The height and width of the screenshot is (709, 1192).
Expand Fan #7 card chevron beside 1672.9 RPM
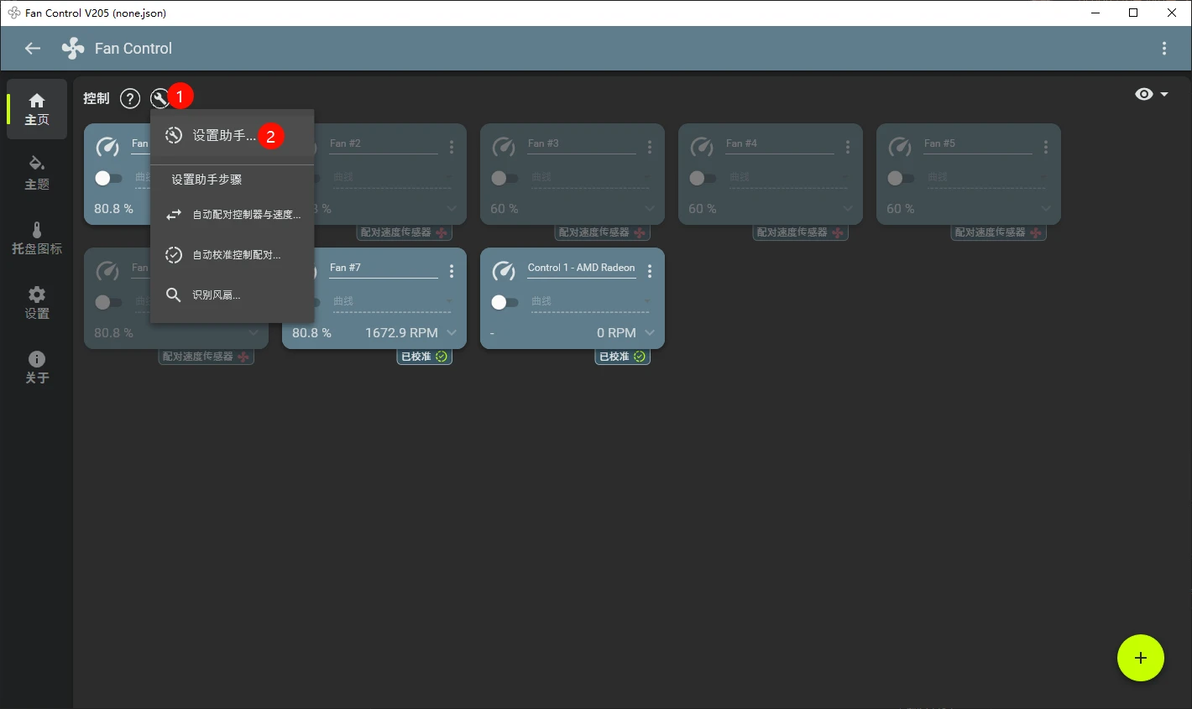tap(452, 333)
